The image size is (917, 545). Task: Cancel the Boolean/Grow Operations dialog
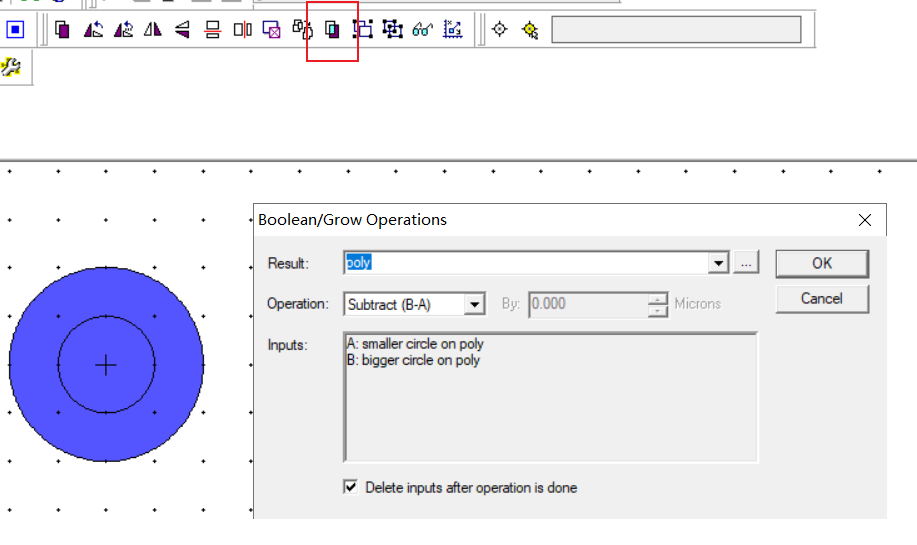coord(822,299)
